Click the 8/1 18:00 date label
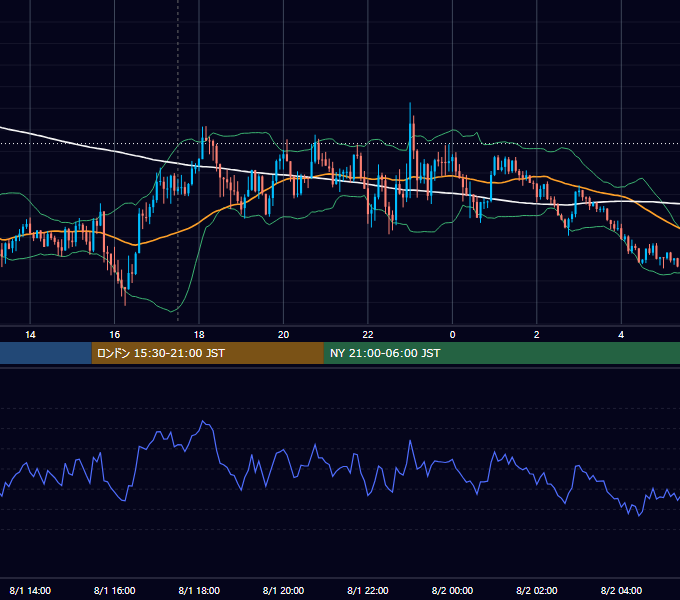Screen dimensions: 680x600 point(199,590)
